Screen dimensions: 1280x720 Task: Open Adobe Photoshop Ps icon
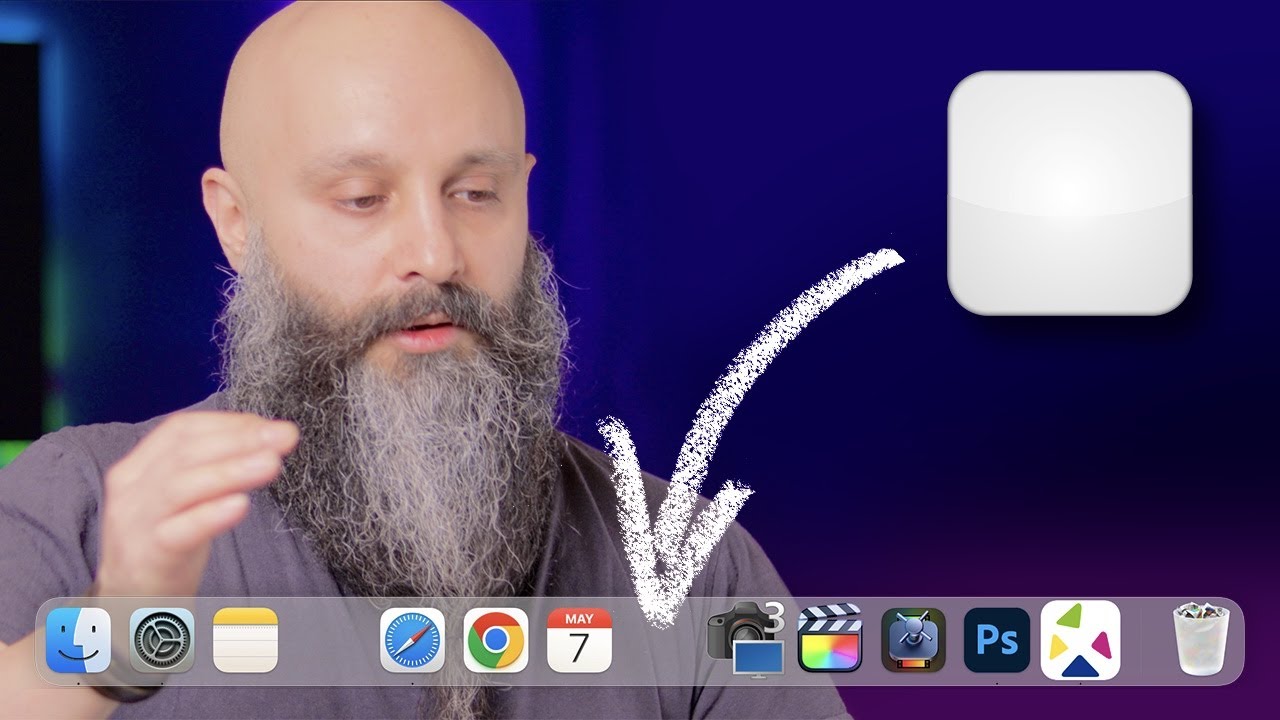[x=997, y=640]
